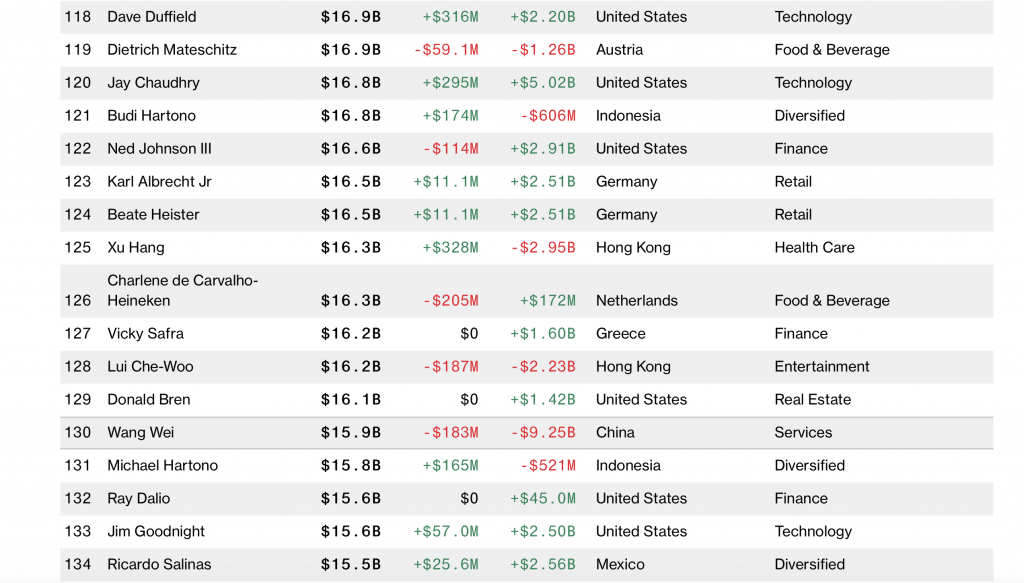Select Beate Heister's name
The height and width of the screenshot is (583, 1024).
(x=153, y=215)
